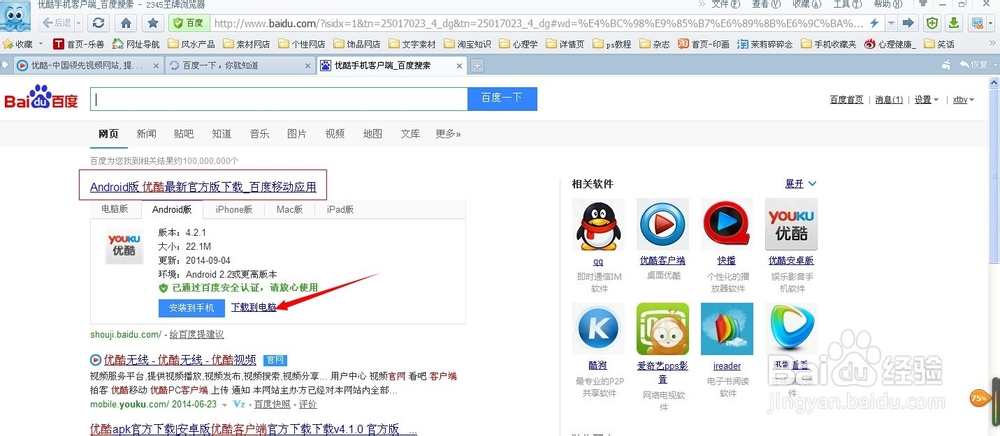The image size is (1000, 436).
Task: Click the favorites star icon in the toolbar
Action: (x=153, y=23)
